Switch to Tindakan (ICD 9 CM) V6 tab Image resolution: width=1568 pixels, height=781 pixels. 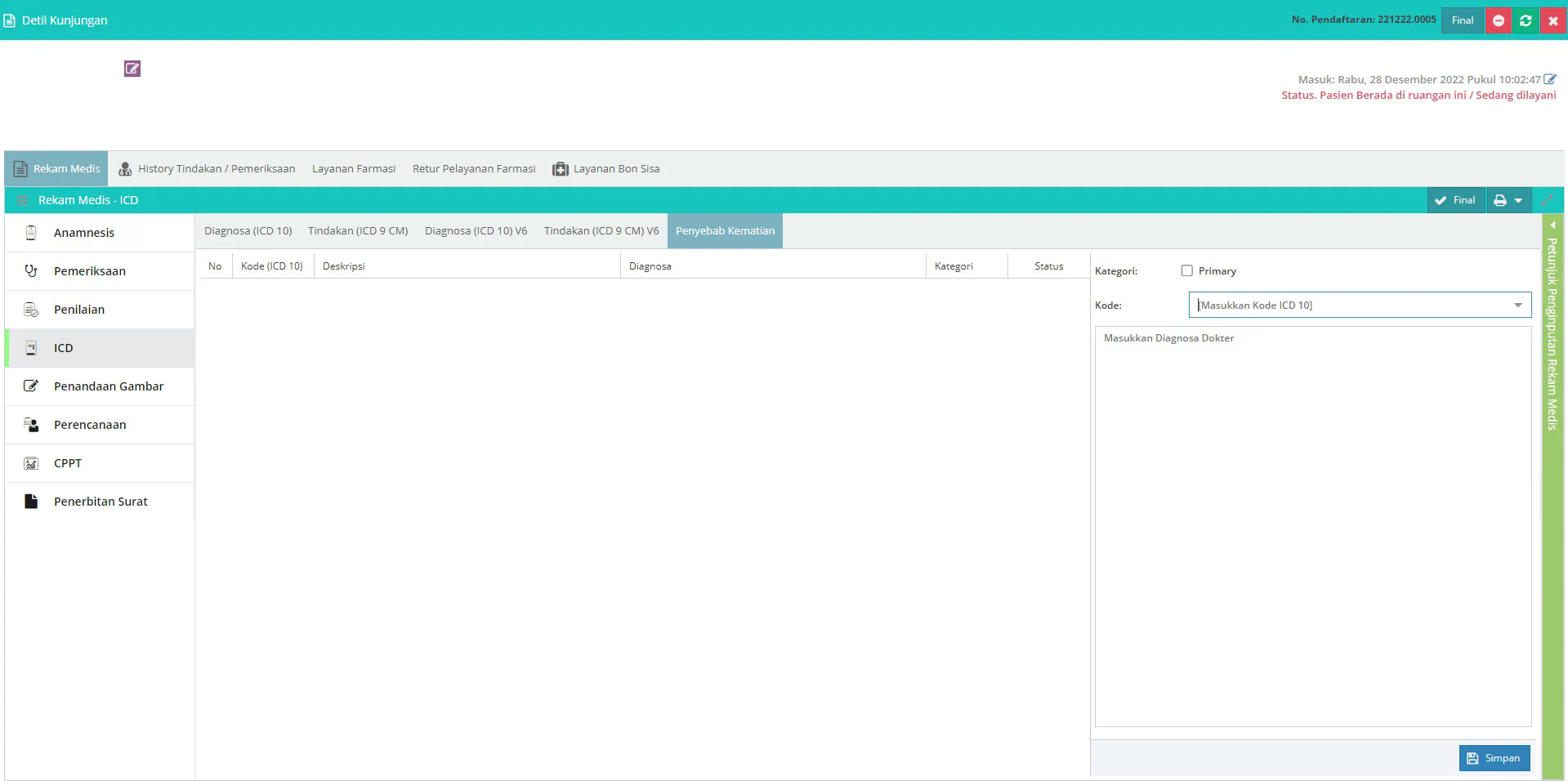tap(601, 231)
